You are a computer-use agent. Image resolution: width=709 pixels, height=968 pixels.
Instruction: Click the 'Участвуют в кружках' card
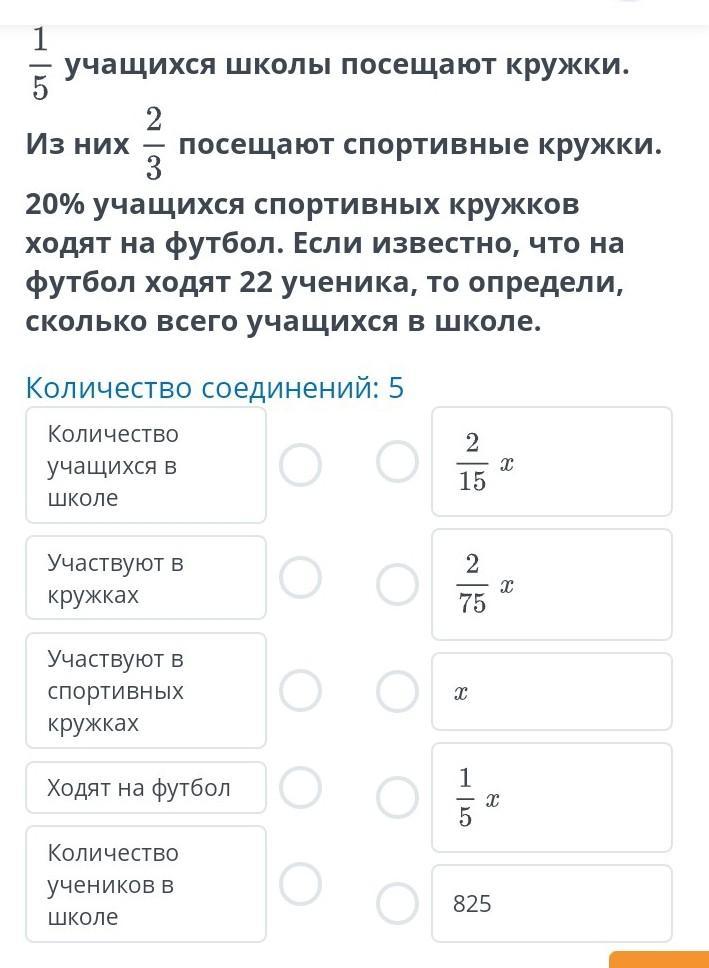click(146, 578)
